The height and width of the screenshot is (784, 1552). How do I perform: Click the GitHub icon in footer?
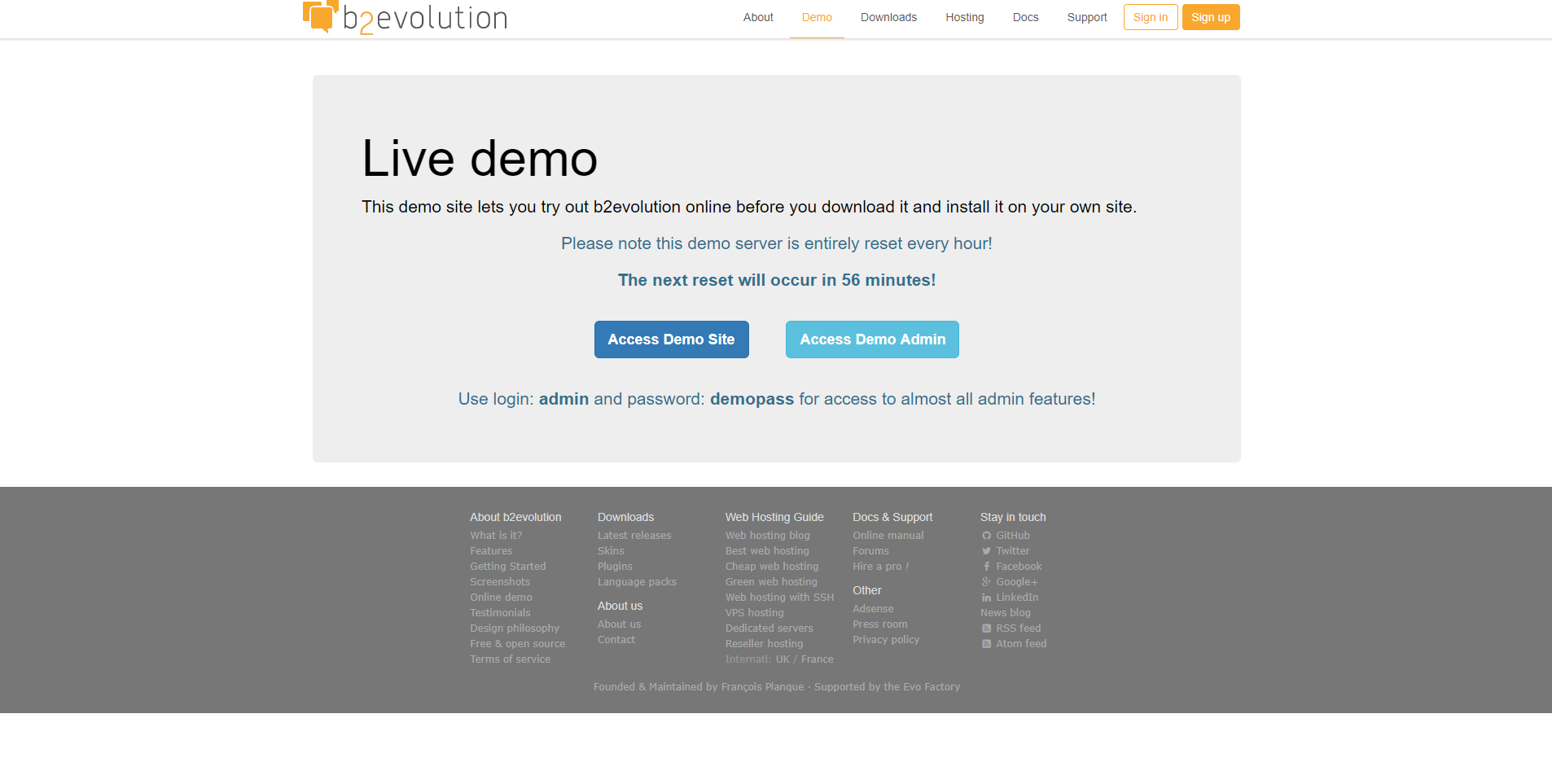click(x=986, y=536)
